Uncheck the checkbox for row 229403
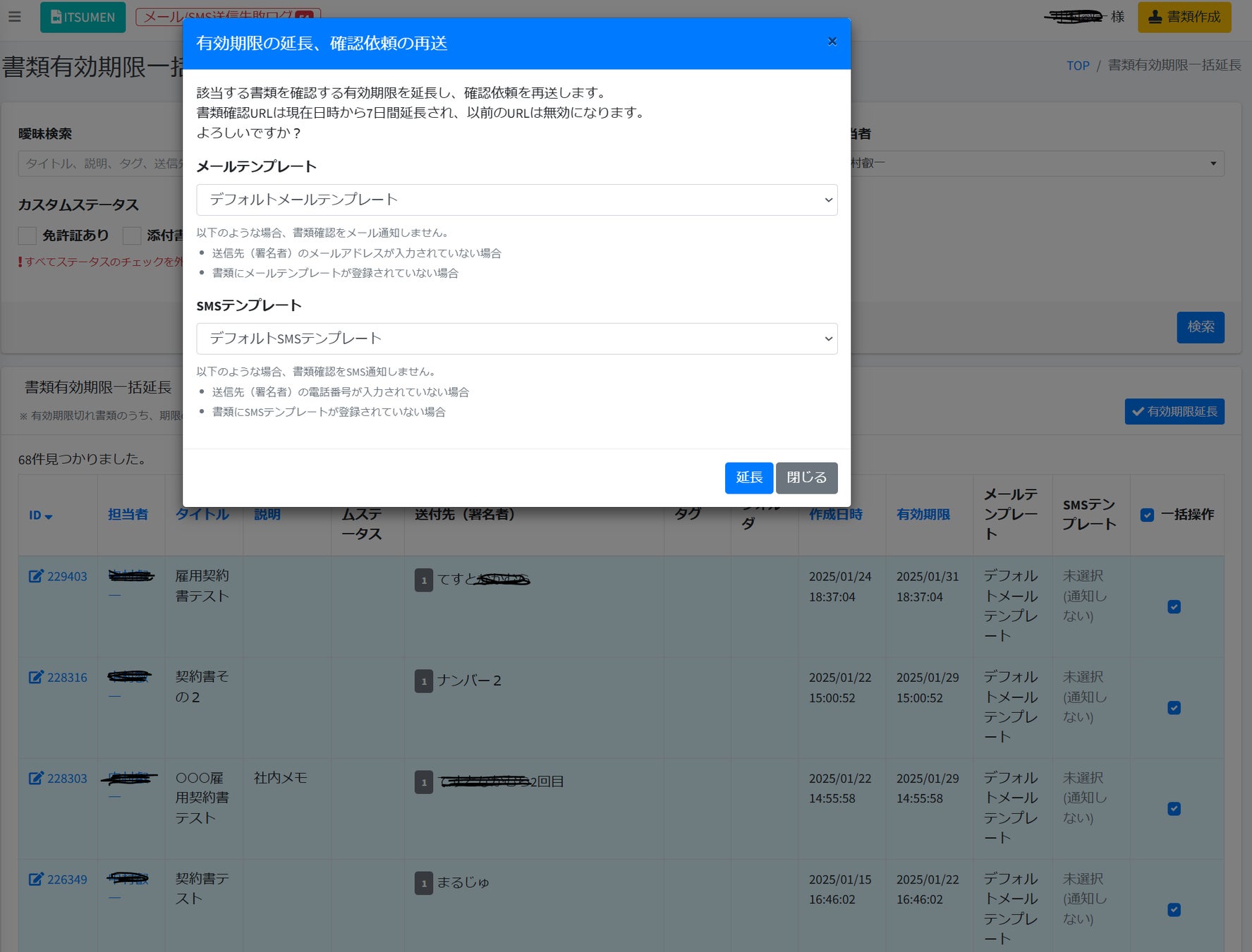Image resolution: width=1252 pixels, height=952 pixels. pos(1174,606)
